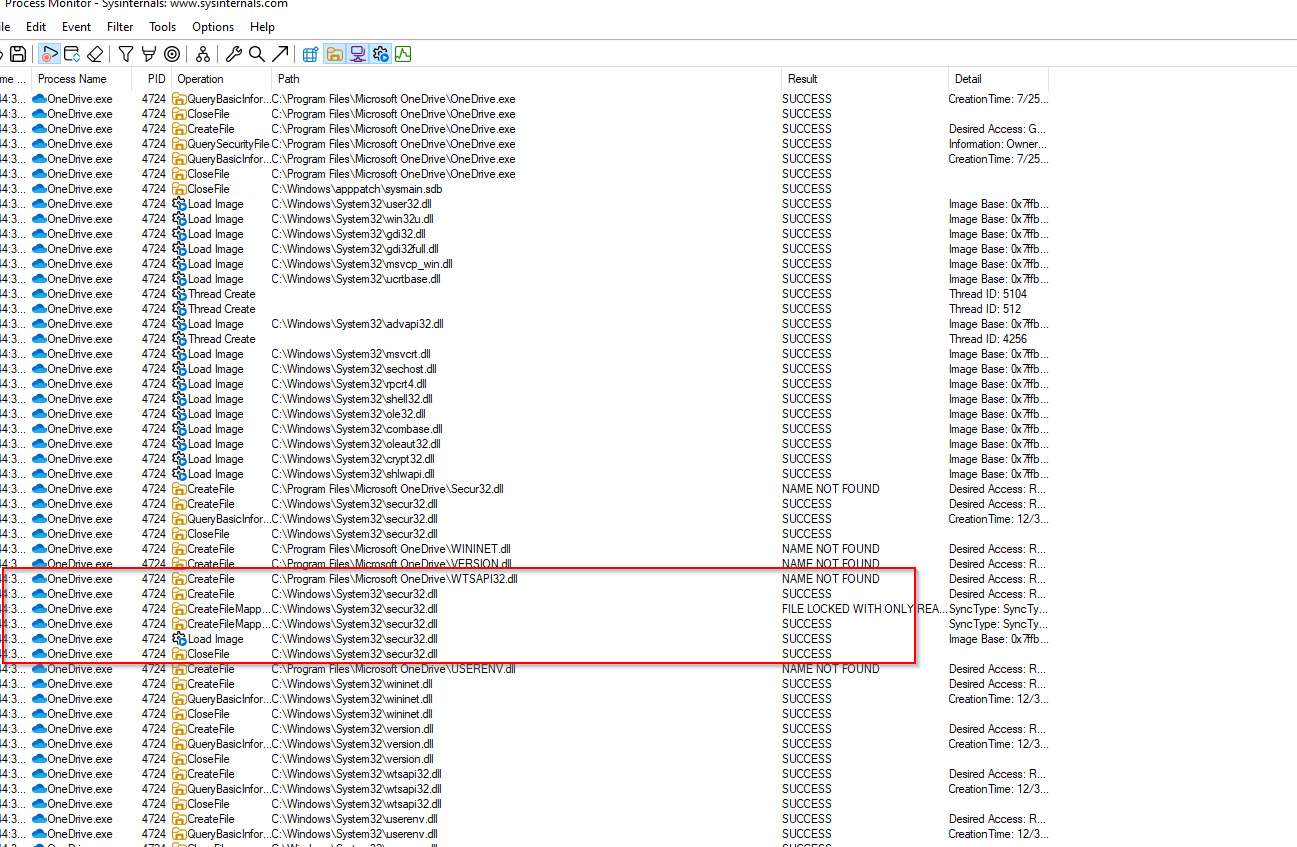This screenshot has width=1297, height=847.
Task: Toggle Show Network Activity icon
Action: 358,54
